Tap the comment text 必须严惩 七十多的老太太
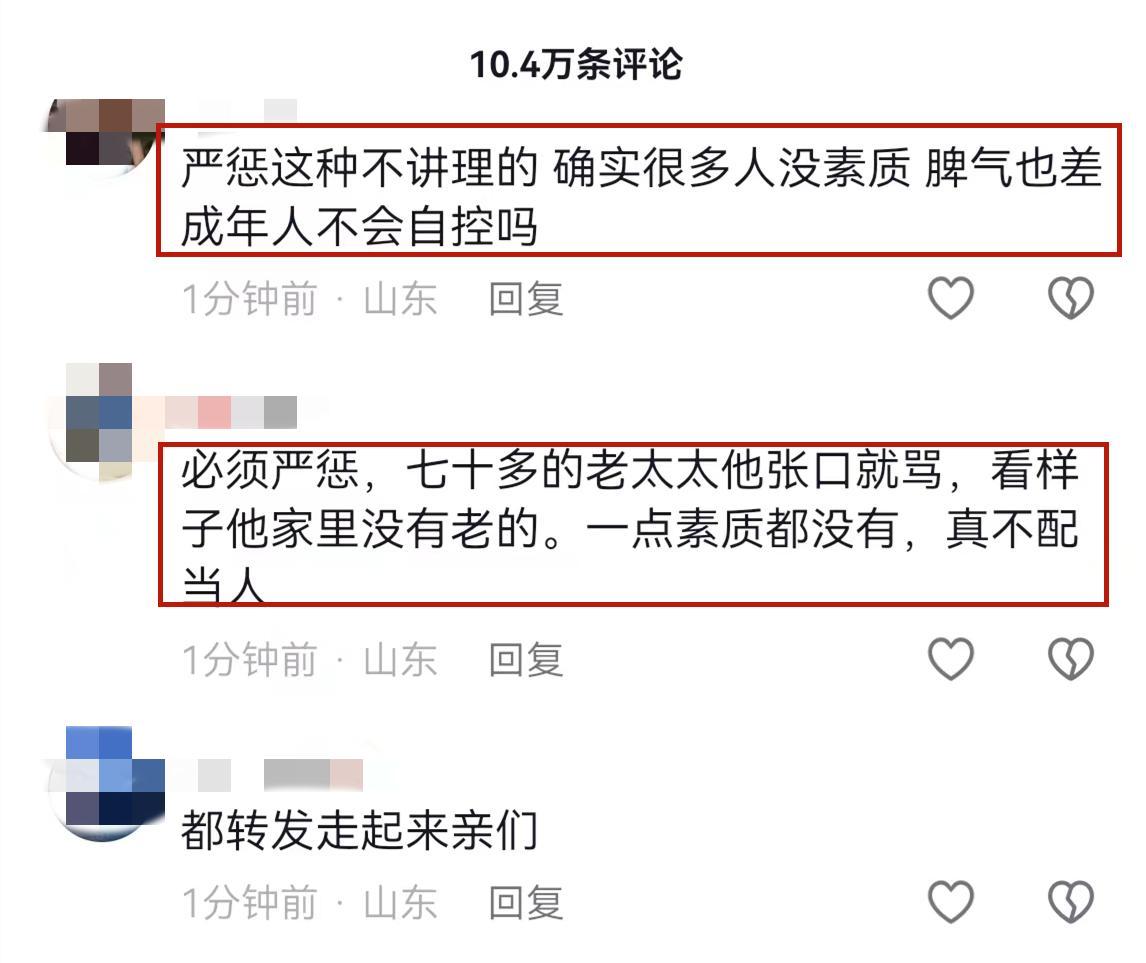 630,526
